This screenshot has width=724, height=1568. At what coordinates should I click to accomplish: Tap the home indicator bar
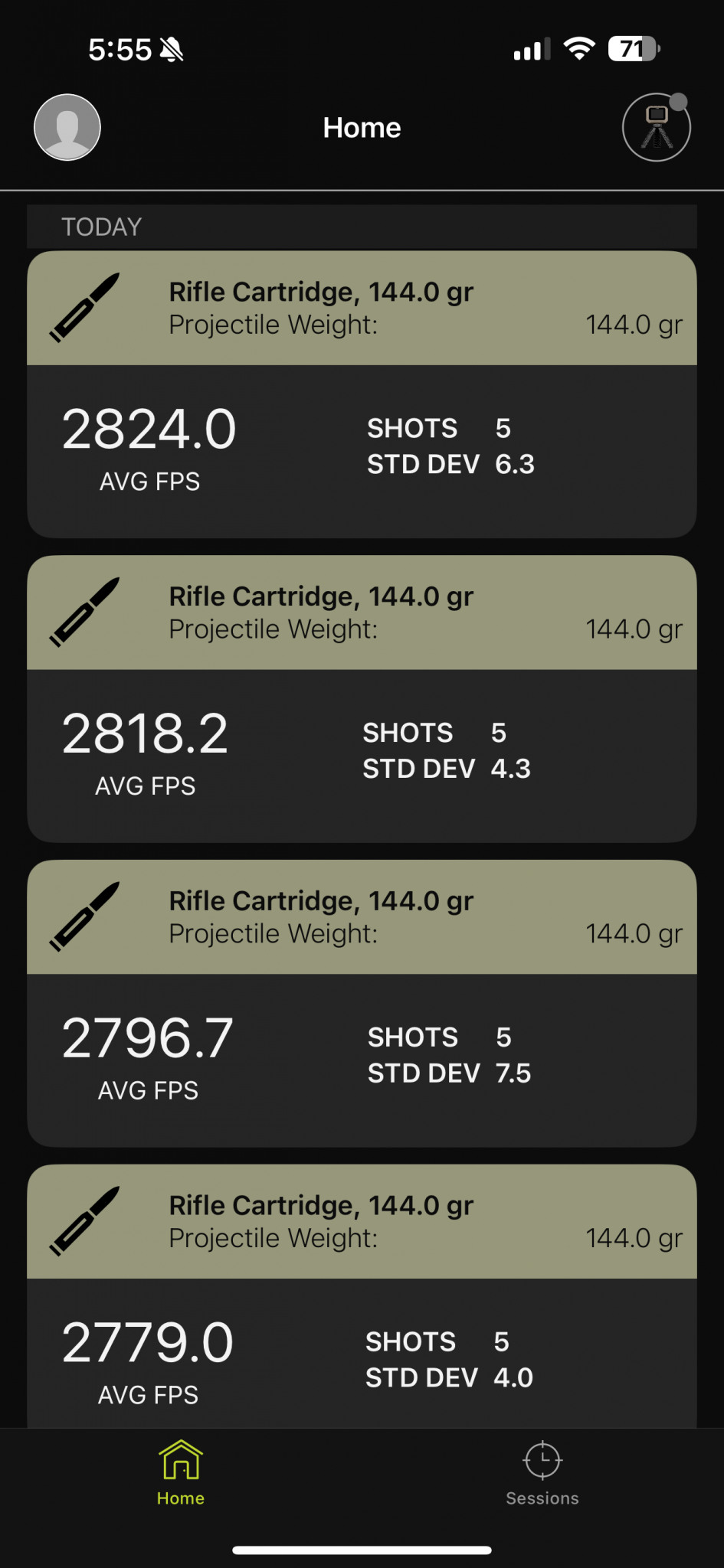pyautogui.click(x=362, y=1550)
